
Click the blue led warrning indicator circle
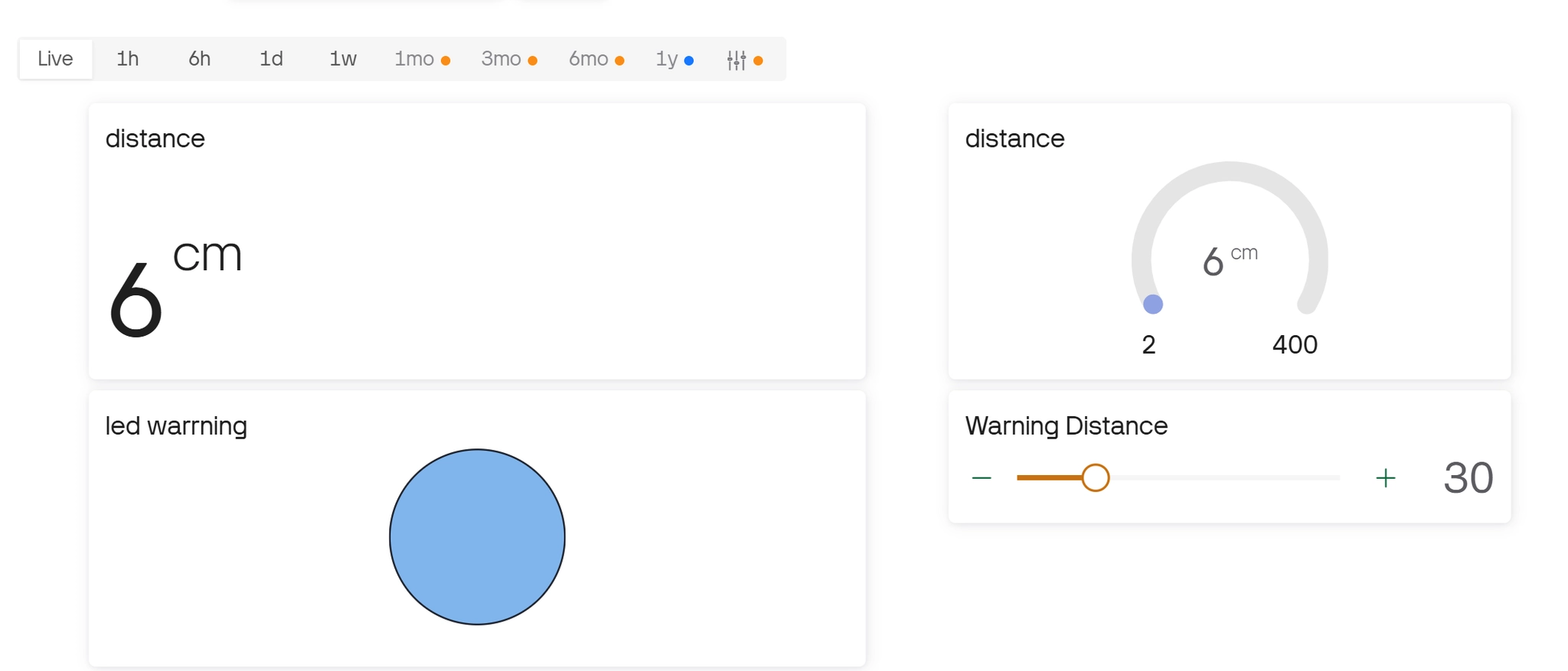[477, 537]
